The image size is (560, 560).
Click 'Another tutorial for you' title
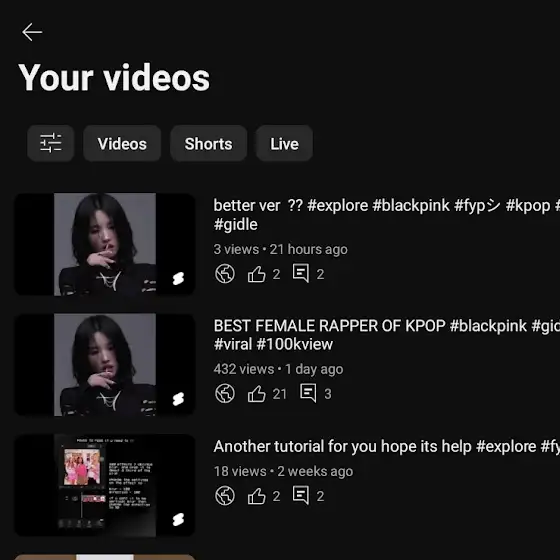tap(387, 446)
